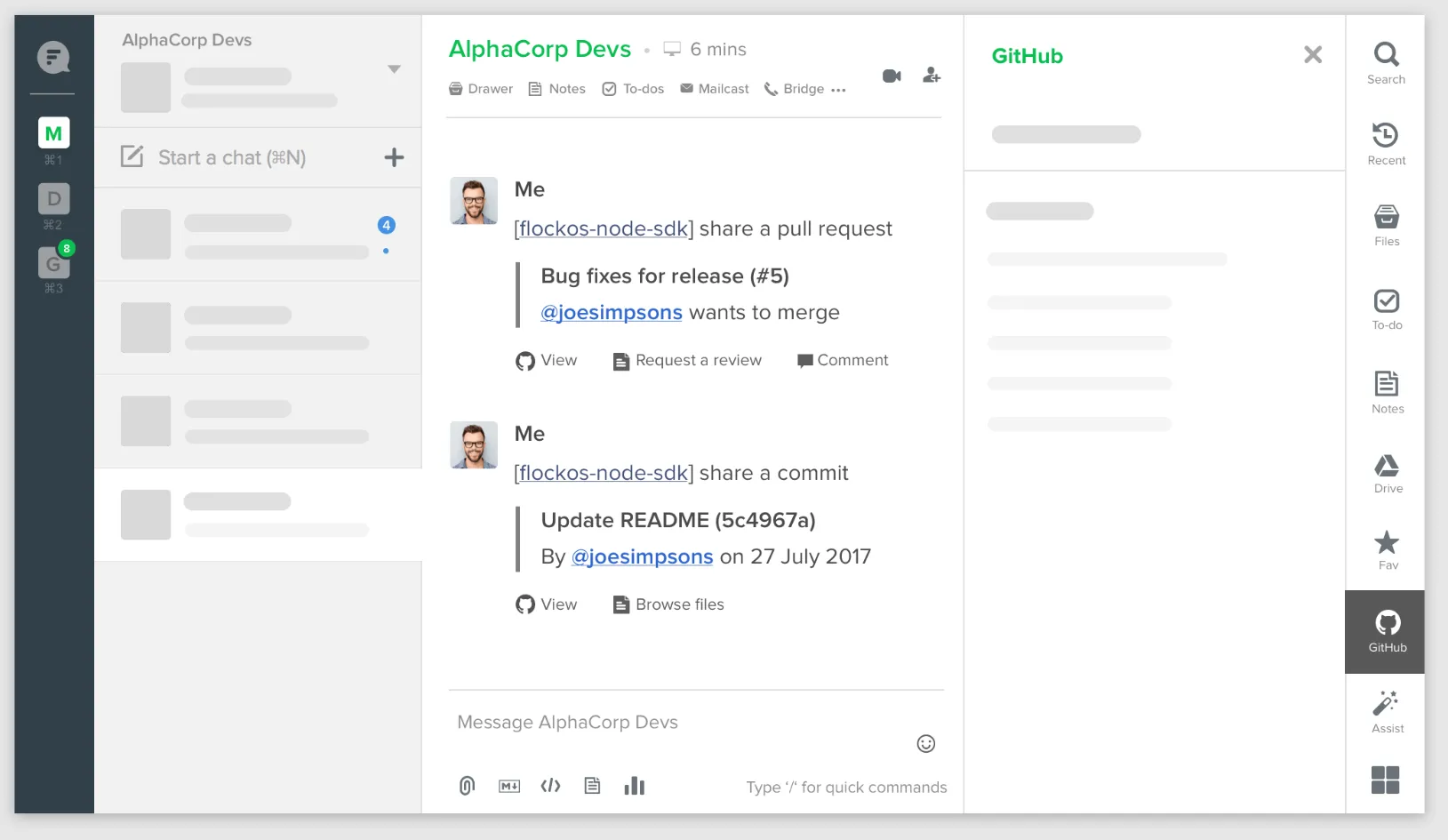The image size is (1448, 840).
Task: Focus the Message AlphaCorp Devs input
Action: click(x=683, y=723)
